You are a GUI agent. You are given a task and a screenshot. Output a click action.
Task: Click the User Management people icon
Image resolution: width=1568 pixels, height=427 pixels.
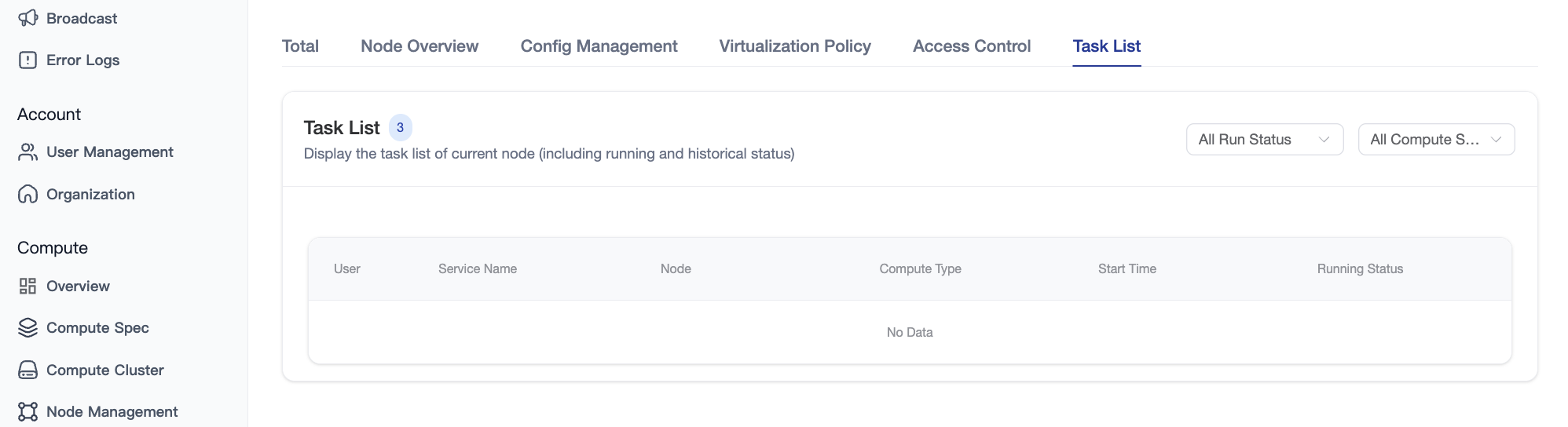[27, 152]
